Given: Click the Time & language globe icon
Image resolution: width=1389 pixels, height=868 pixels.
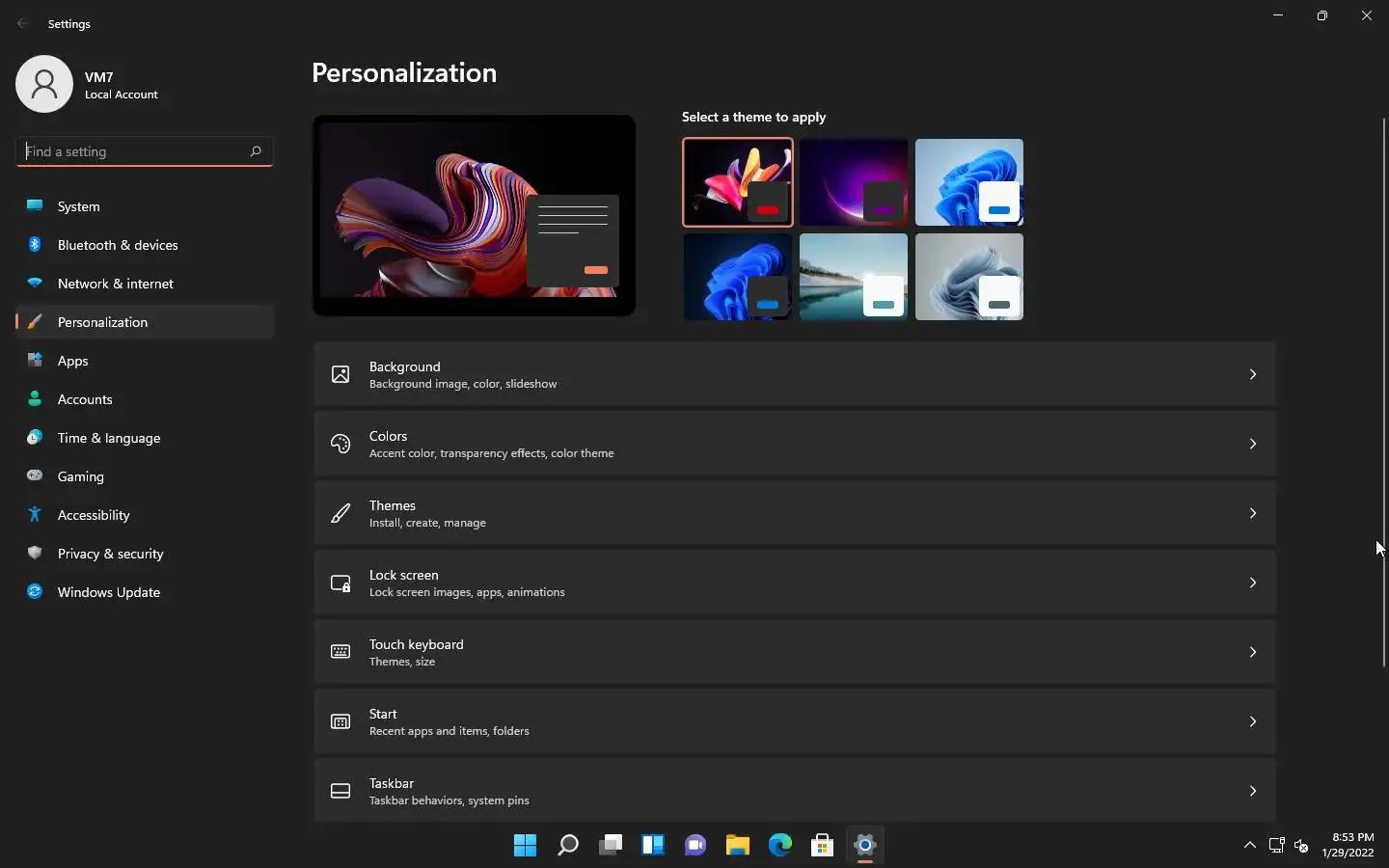Looking at the screenshot, I should tap(35, 437).
